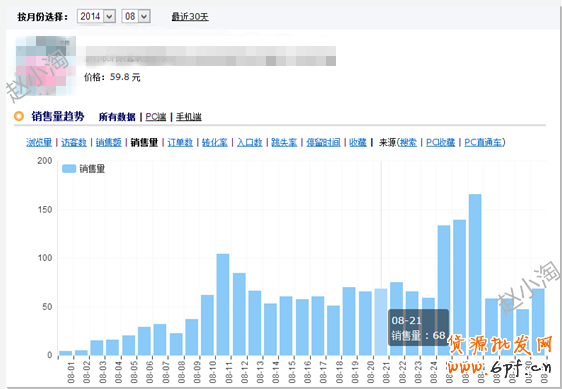Show the 浏览量 metric
The height and width of the screenshot is (389, 562).
point(39,142)
